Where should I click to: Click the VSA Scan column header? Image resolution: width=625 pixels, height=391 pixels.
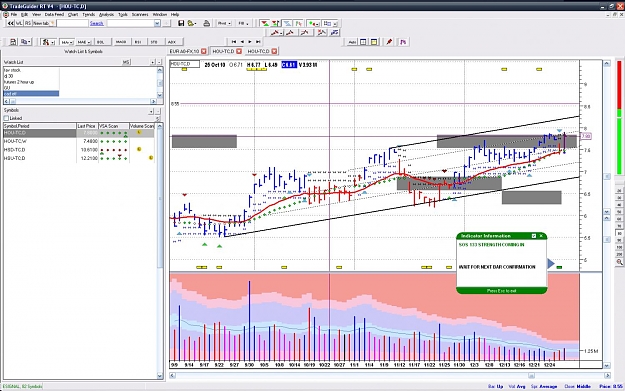coord(113,126)
